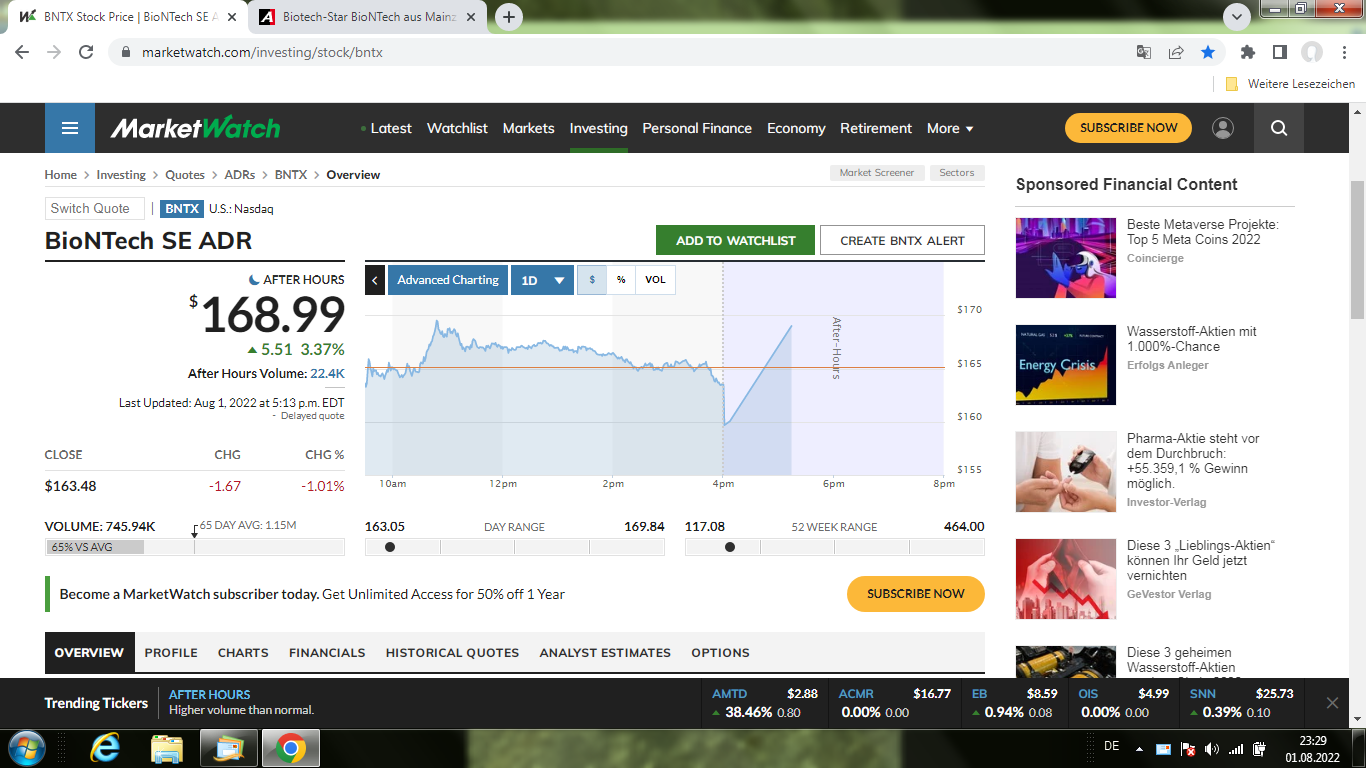Click the volume speaker tray icon
This screenshot has width=1366, height=768.
pyautogui.click(x=1212, y=748)
